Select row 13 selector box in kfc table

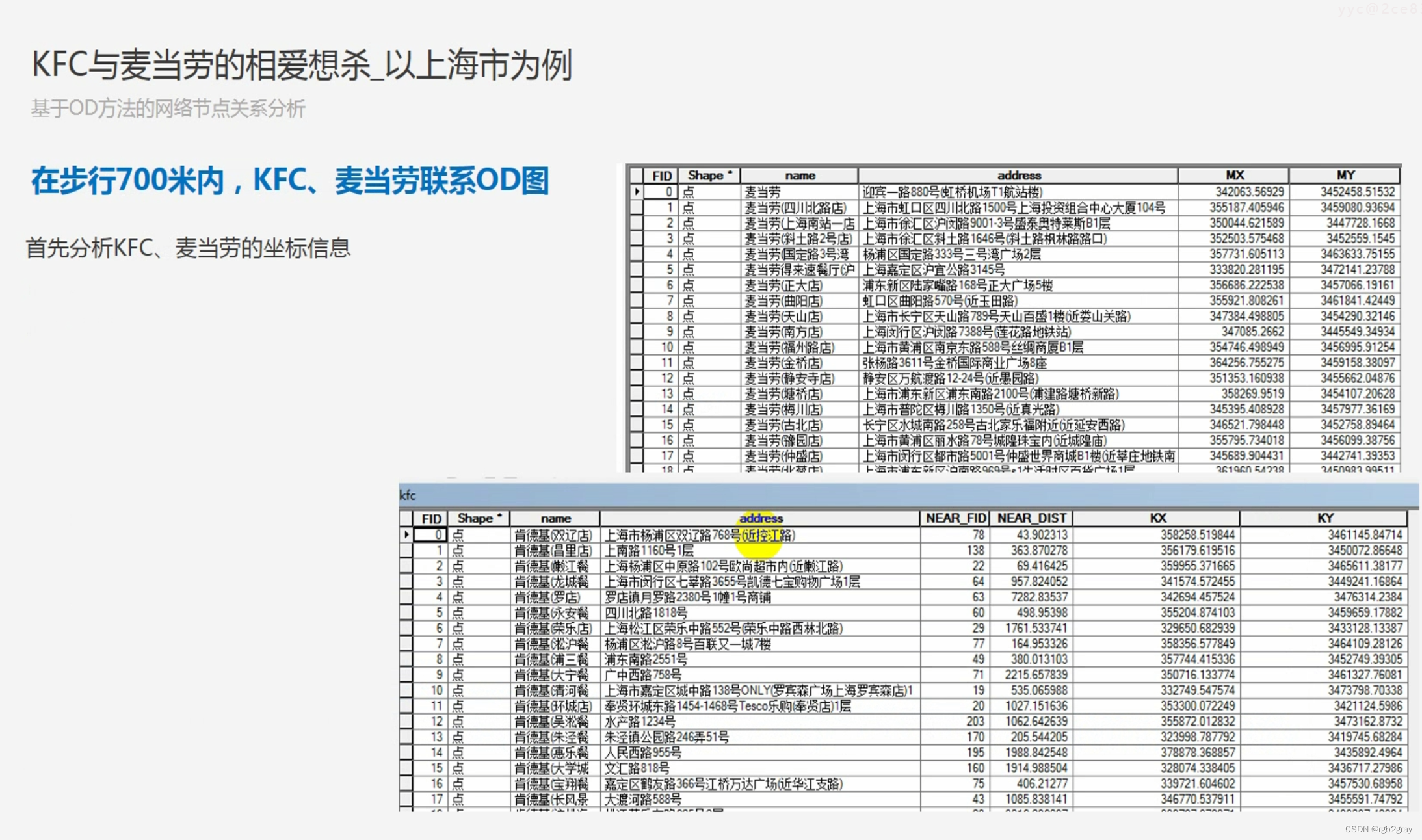point(406,737)
